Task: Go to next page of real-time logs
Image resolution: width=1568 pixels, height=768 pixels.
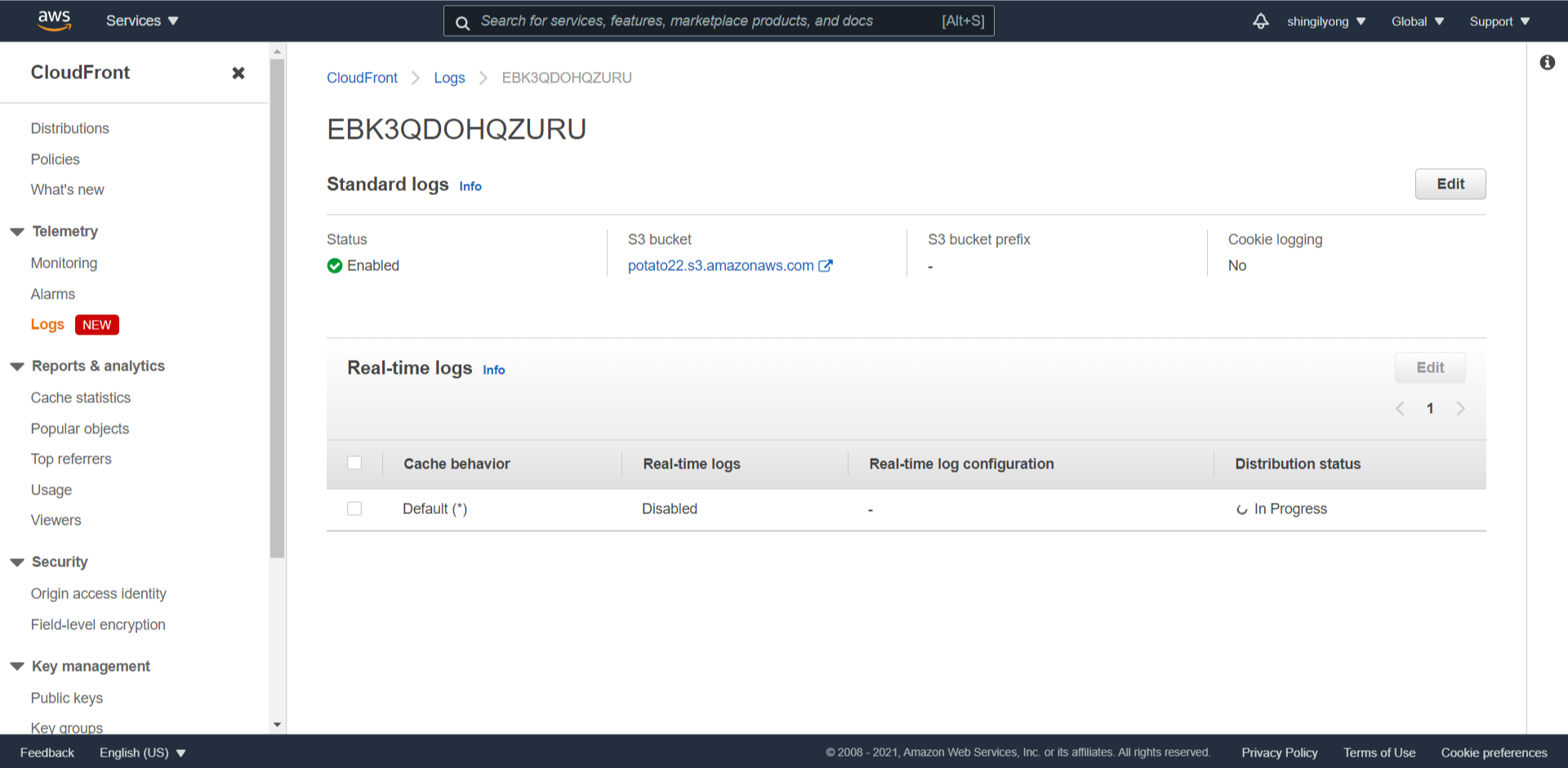Action: point(1460,408)
